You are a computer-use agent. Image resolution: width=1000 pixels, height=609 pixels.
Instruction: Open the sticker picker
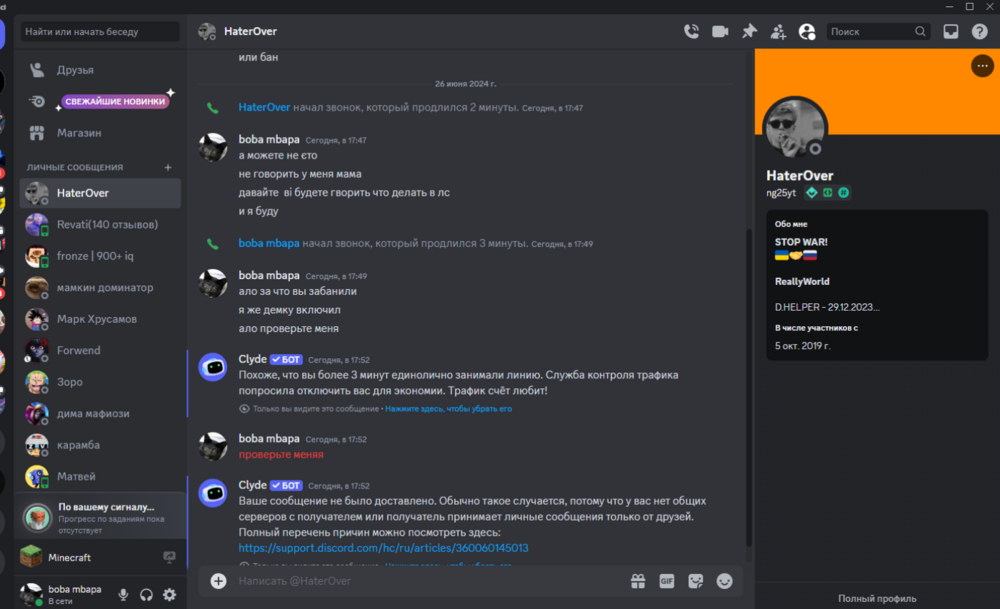tap(695, 581)
